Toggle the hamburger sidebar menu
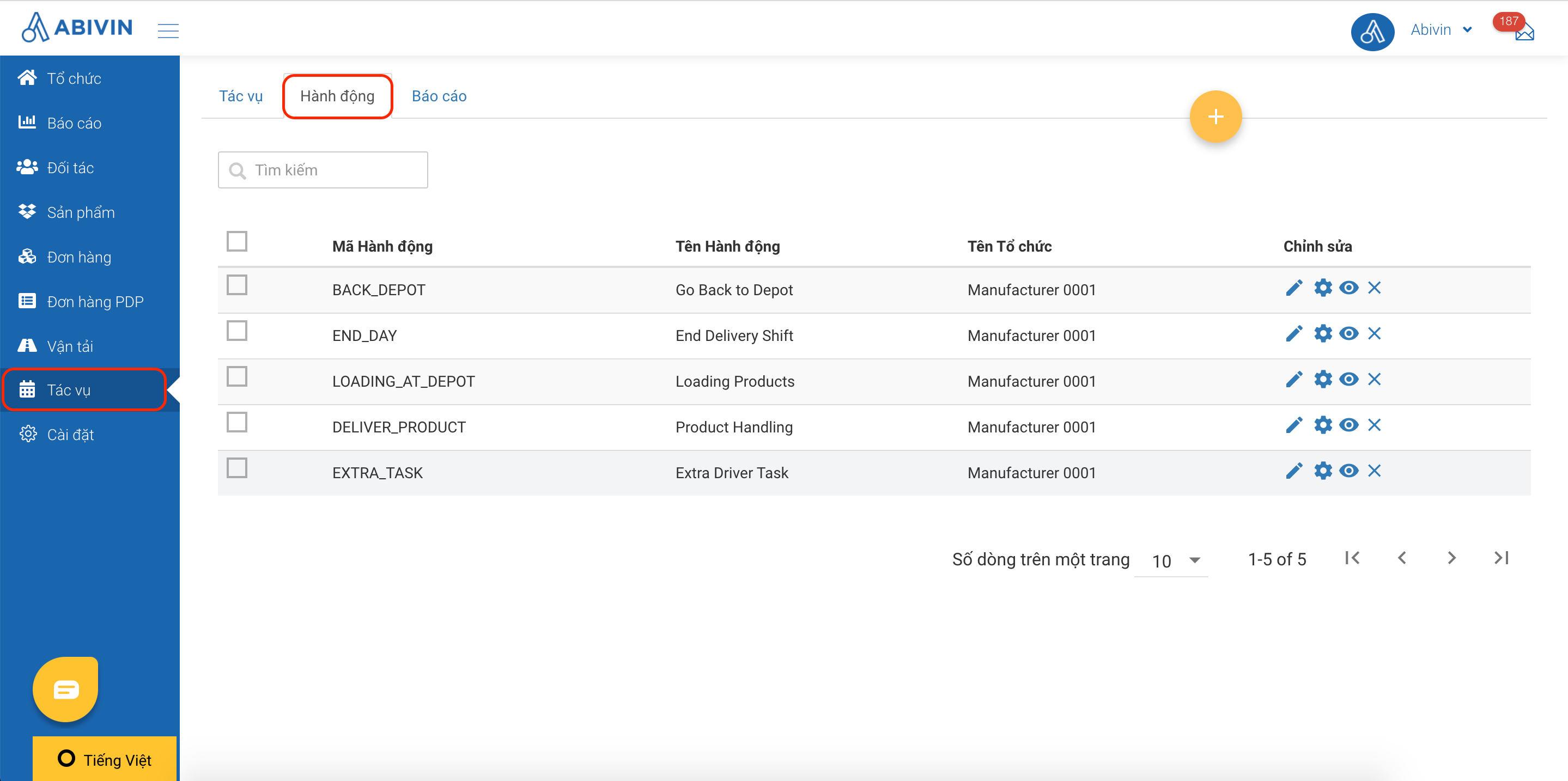The height and width of the screenshot is (781, 1568). (x=168, y=30)
